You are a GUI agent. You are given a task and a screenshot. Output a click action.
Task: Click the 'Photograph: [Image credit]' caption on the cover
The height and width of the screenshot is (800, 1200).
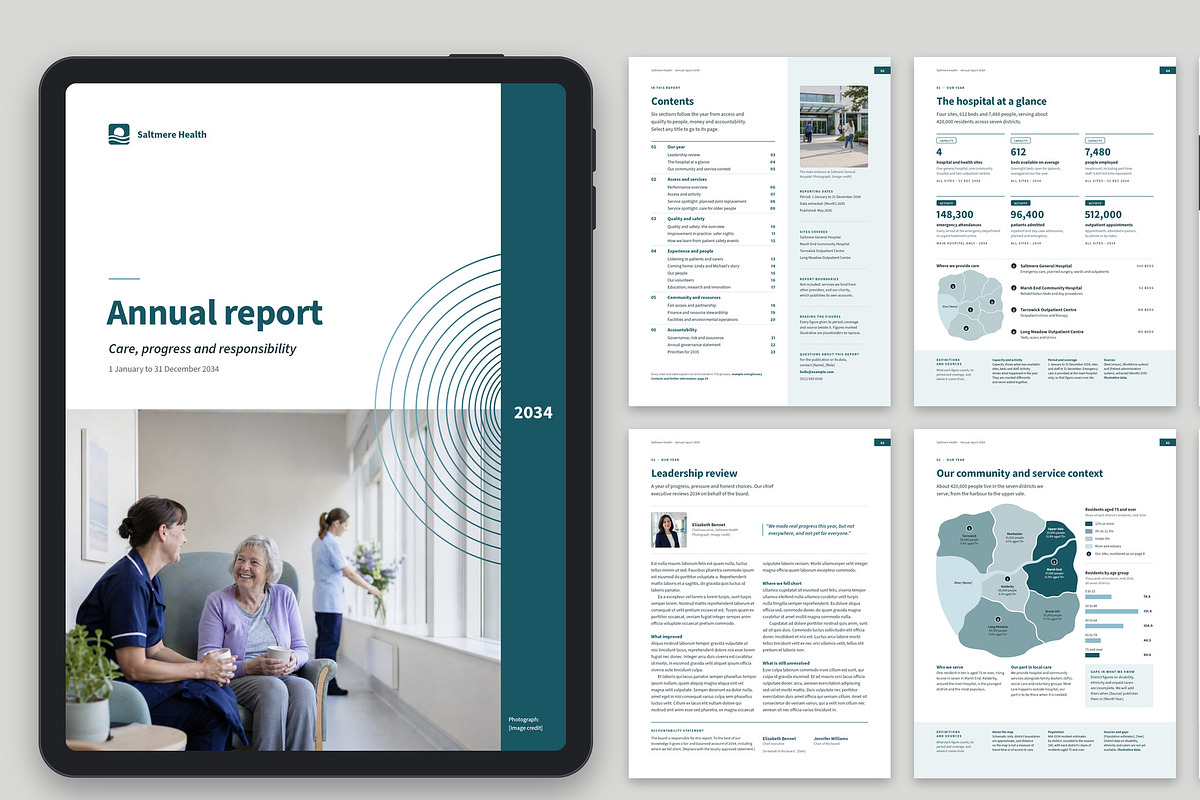[524, 723]
